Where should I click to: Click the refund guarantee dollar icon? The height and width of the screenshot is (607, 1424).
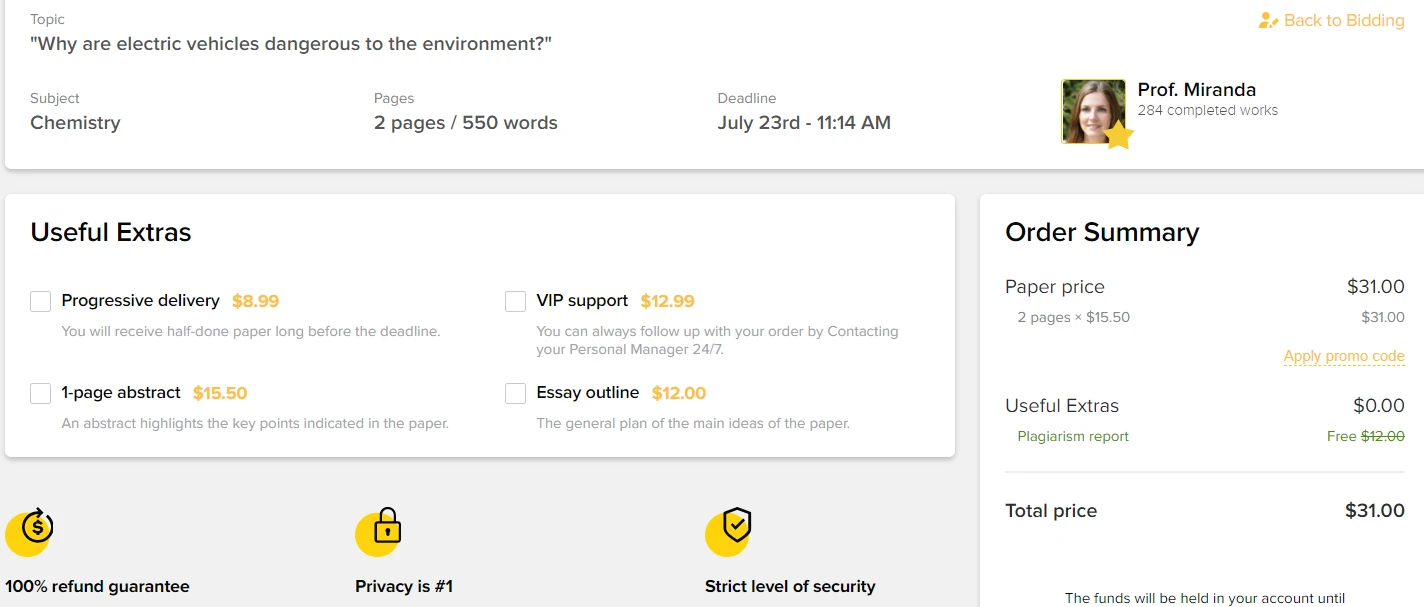click(x=36, y=526)
